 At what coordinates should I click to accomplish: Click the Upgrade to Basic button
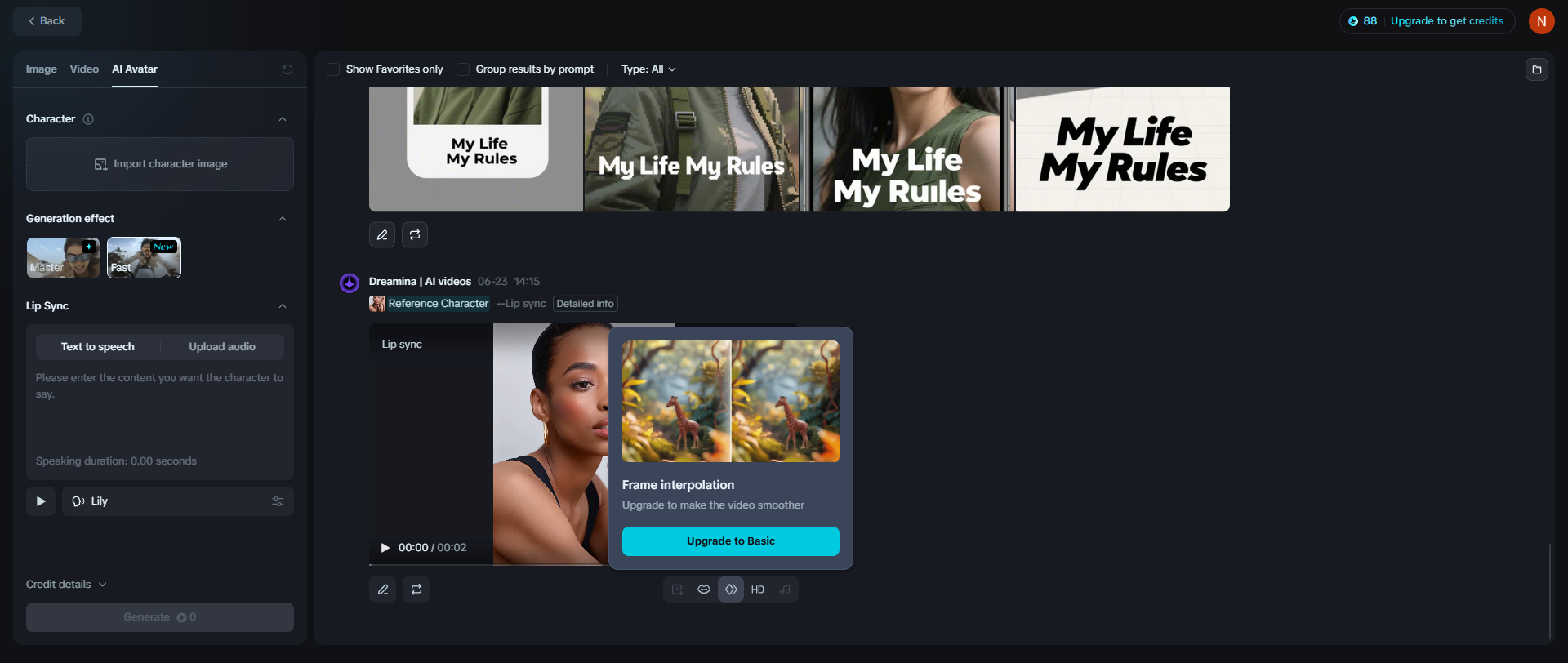click(x=731, y=541)
